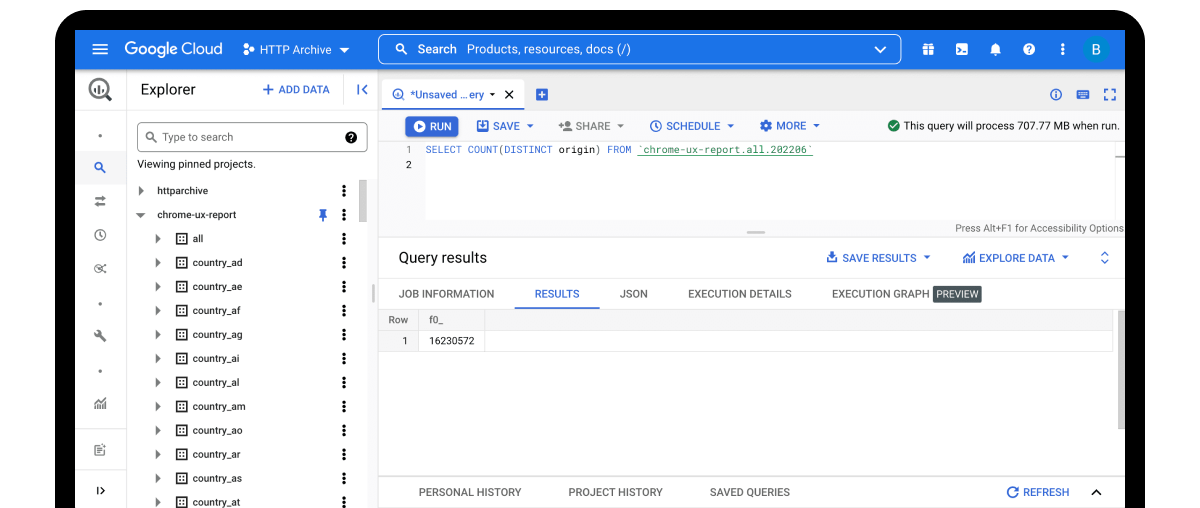Select the RESULTS tab
Image resolution: width=1200 pixels, height=508 pixels.
click(557, 294)
